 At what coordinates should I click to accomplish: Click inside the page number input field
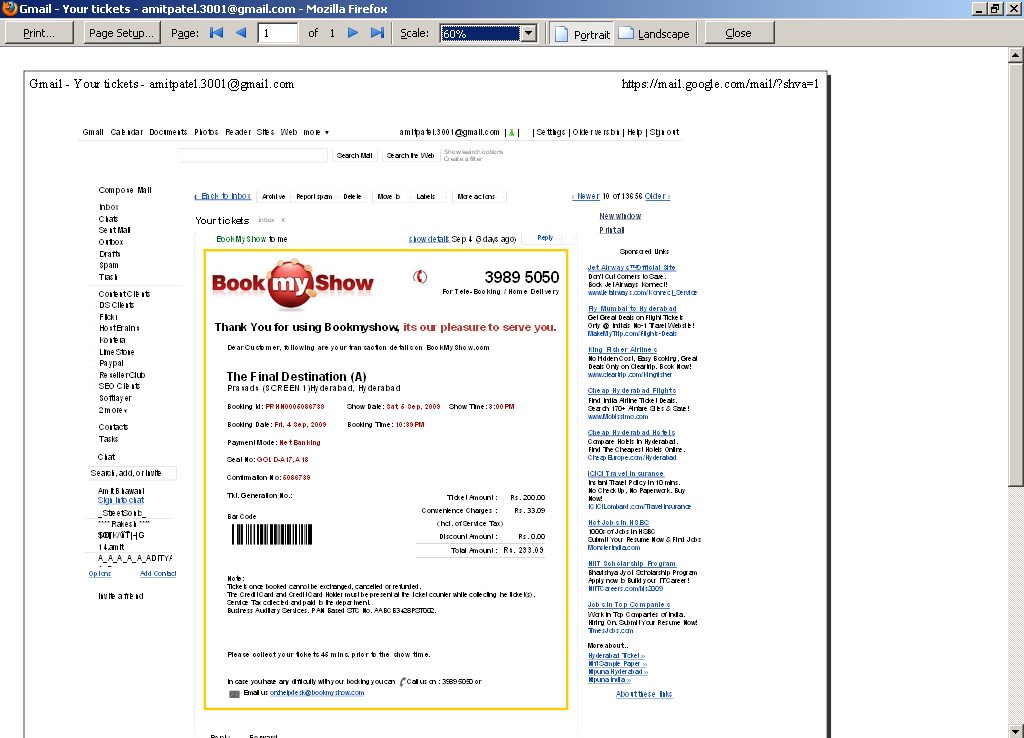[x=277, y=32]
